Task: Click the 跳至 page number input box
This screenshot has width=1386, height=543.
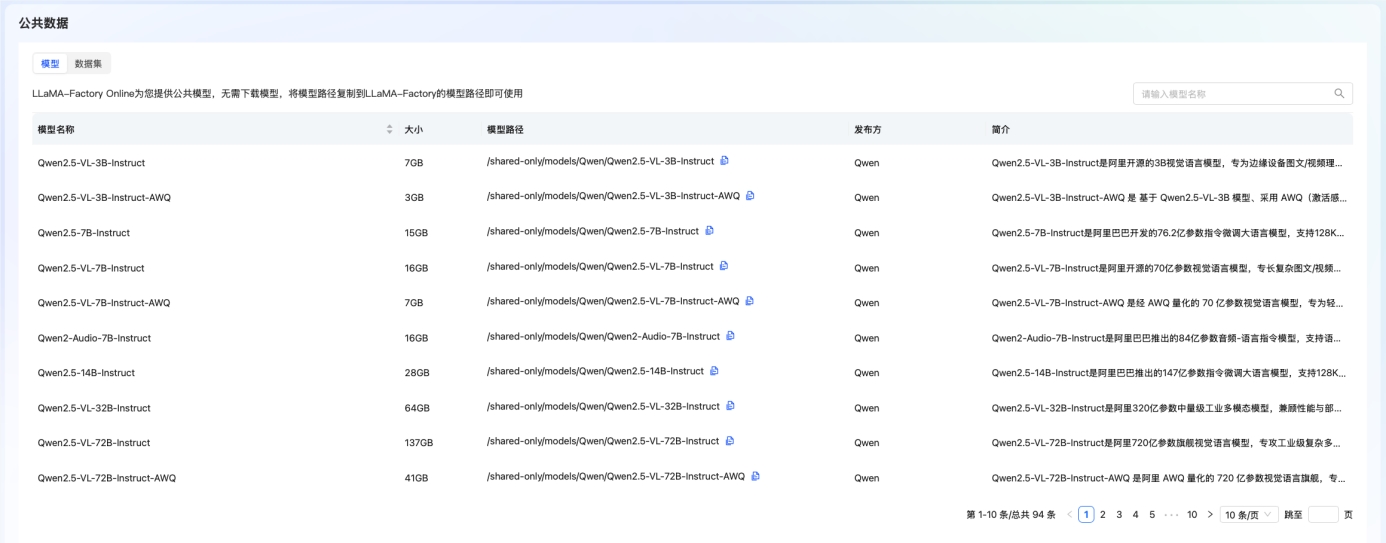Action: [x=1322, y=515]
